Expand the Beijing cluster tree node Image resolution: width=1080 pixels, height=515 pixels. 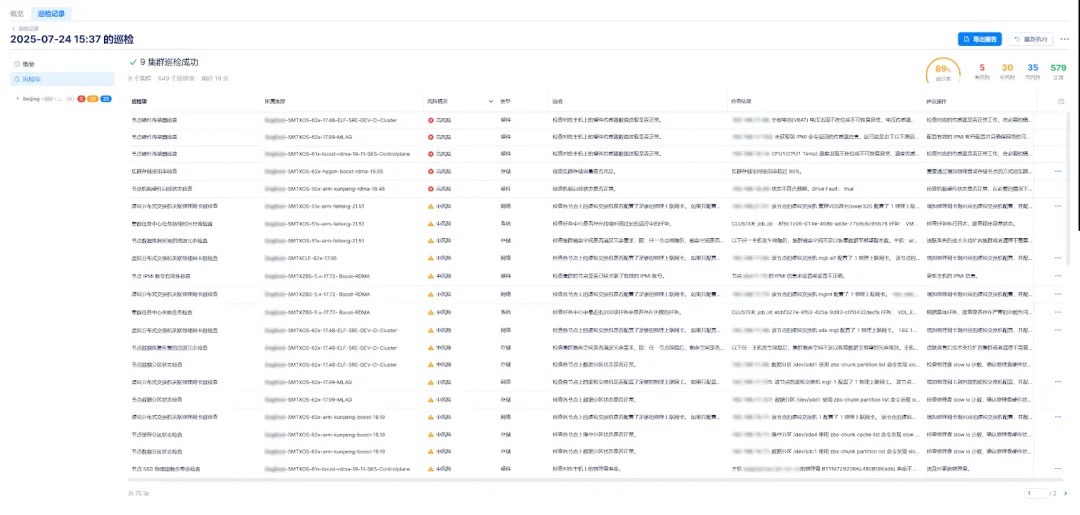tap(17, 99)
